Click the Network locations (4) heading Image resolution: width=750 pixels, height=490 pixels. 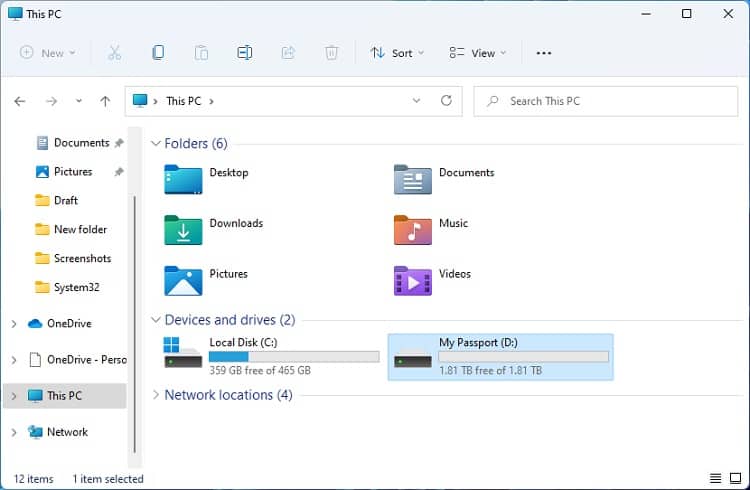(228, 395)
